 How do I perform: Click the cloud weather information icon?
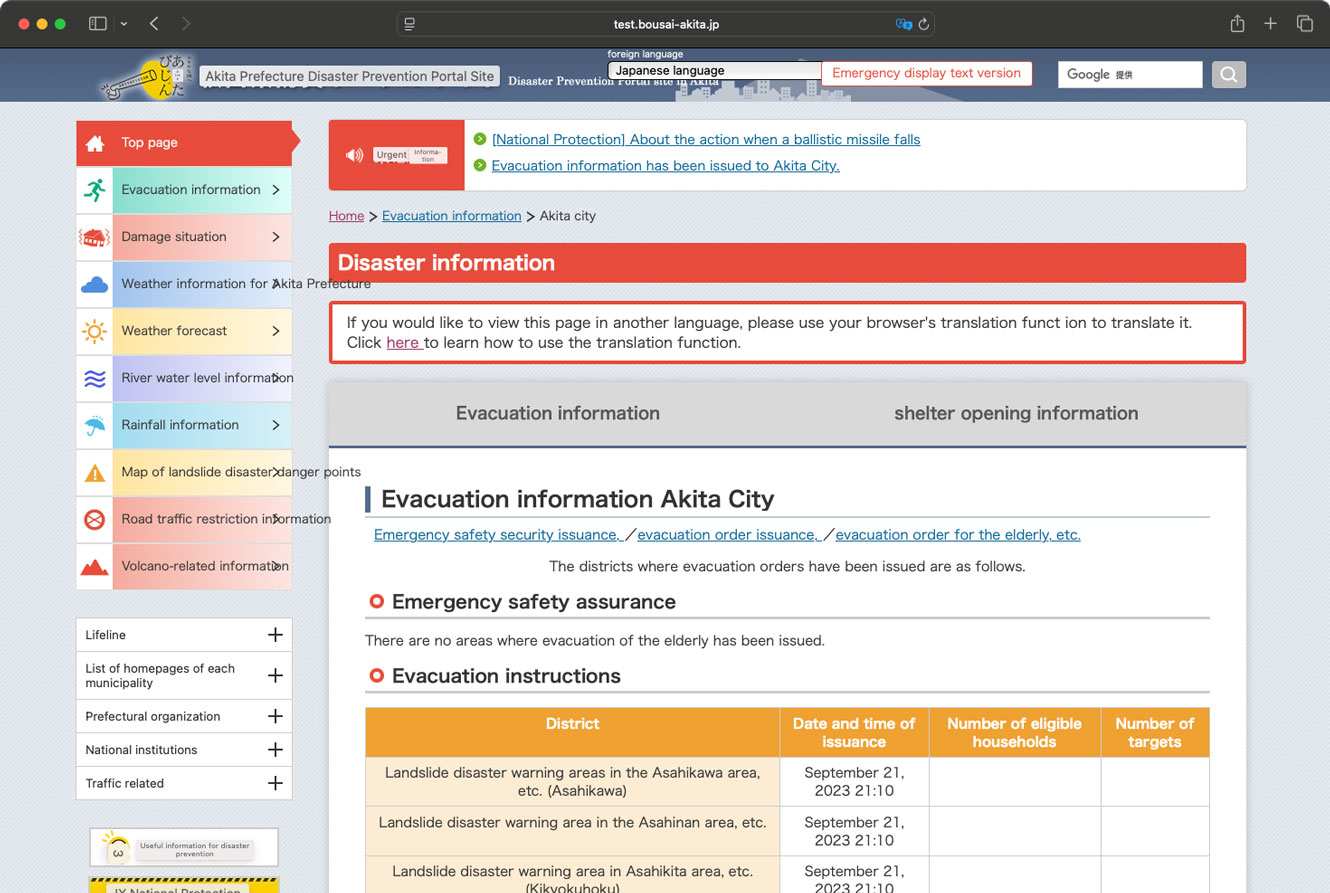pyautogui.click(x=94, y=285)
